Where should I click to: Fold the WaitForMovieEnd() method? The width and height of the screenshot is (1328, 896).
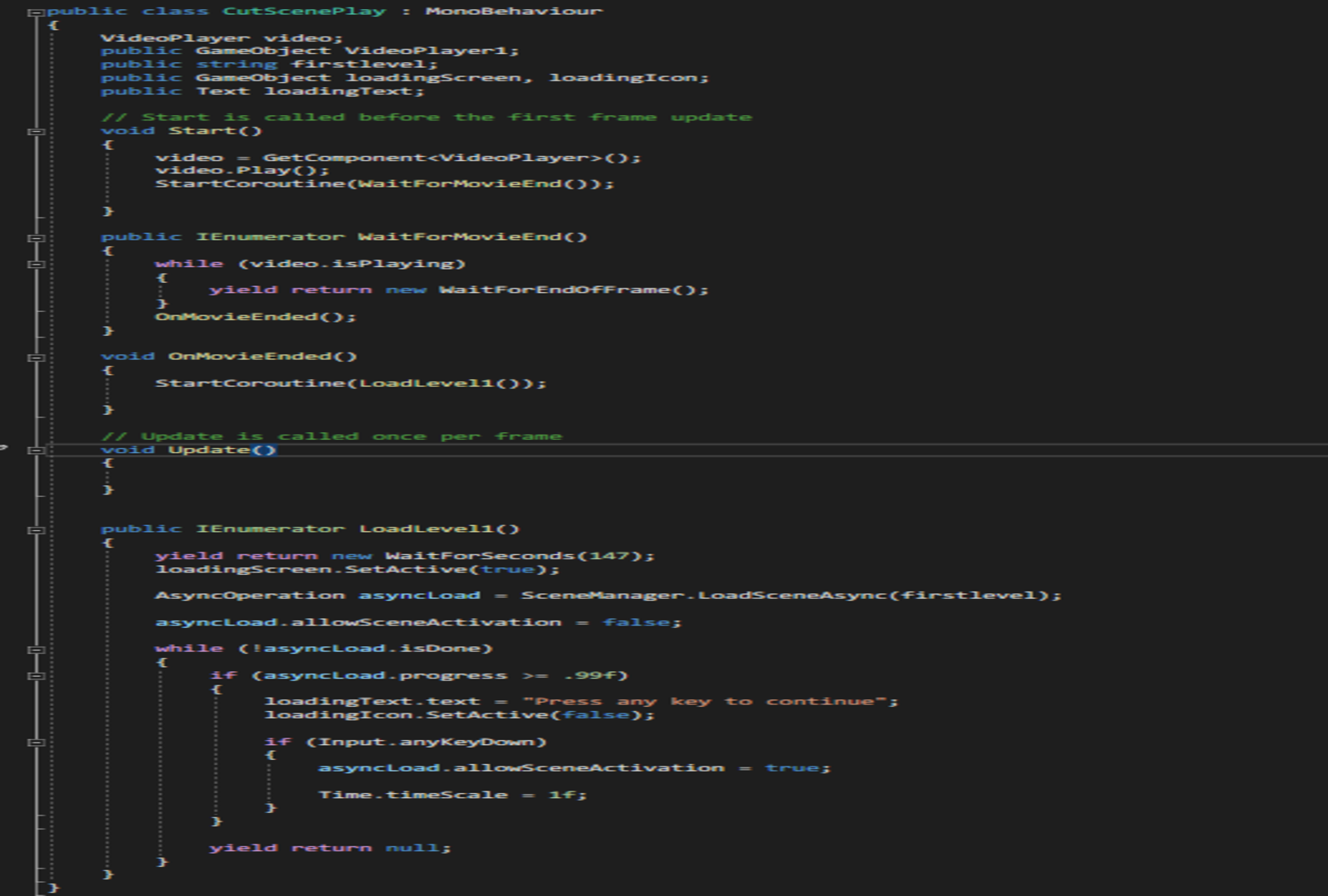(36, 237)
